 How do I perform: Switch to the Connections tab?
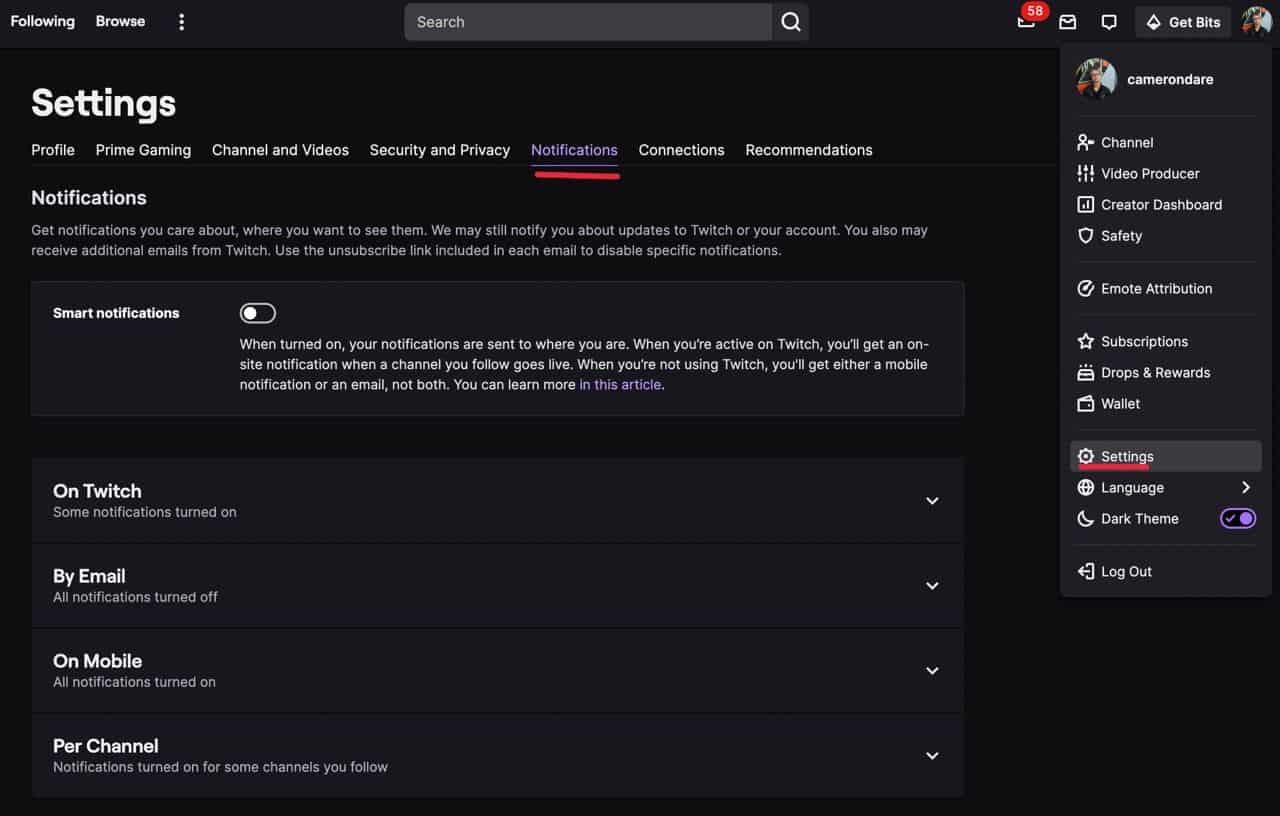pyautogui.click(x=681, y=150)
